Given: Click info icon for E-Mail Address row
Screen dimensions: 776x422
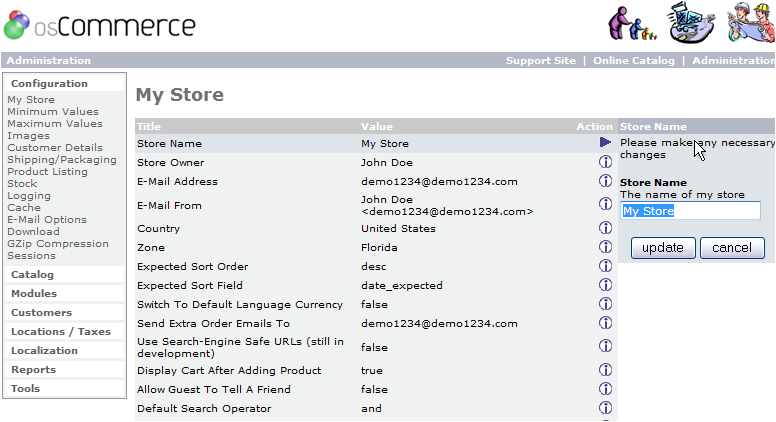Looking at the screenshot, I should [605, 181].
